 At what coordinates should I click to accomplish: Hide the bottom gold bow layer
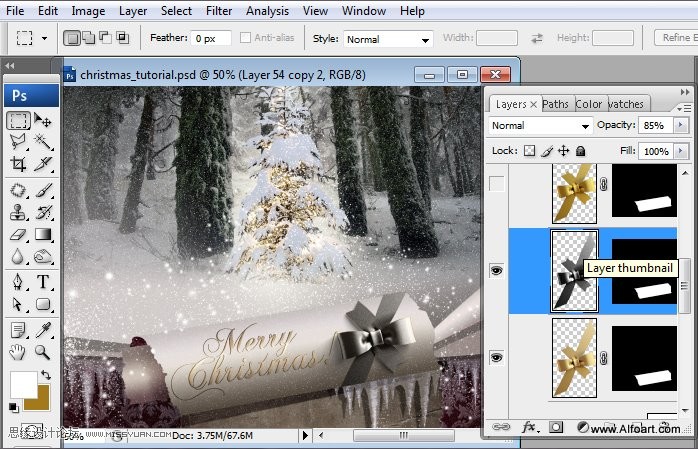[496, 358]
